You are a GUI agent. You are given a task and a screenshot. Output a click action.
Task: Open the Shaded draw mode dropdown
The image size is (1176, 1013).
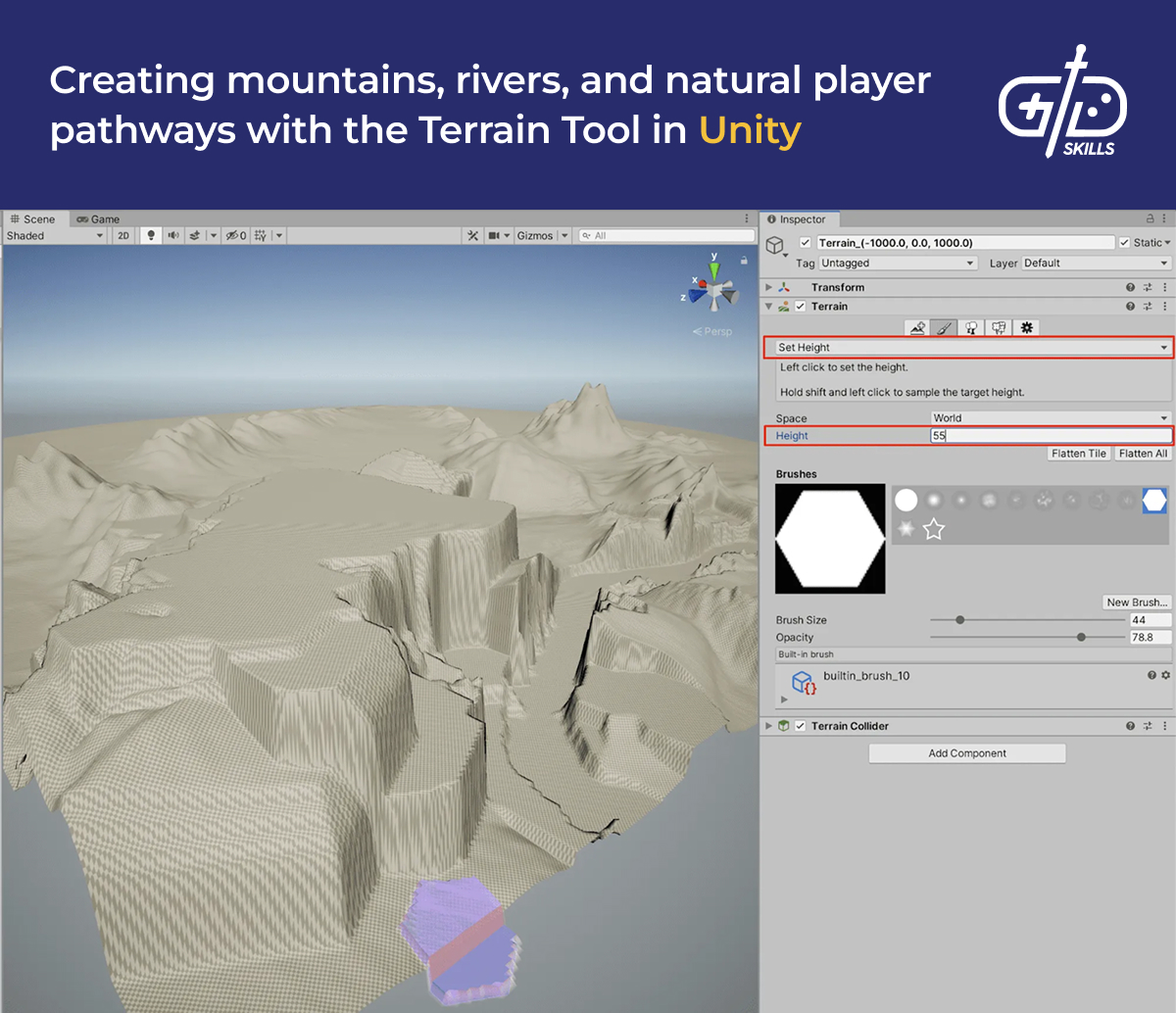[55, 235]
